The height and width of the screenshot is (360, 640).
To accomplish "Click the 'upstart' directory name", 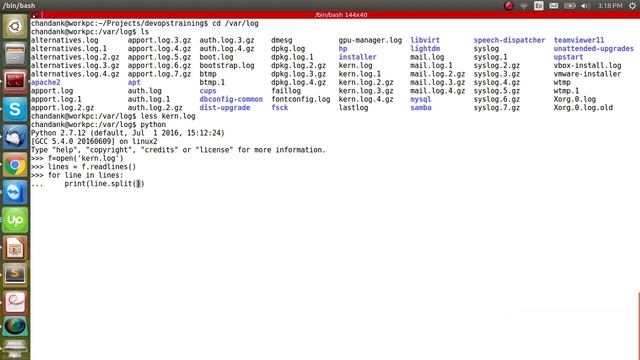I will (568, 57).
